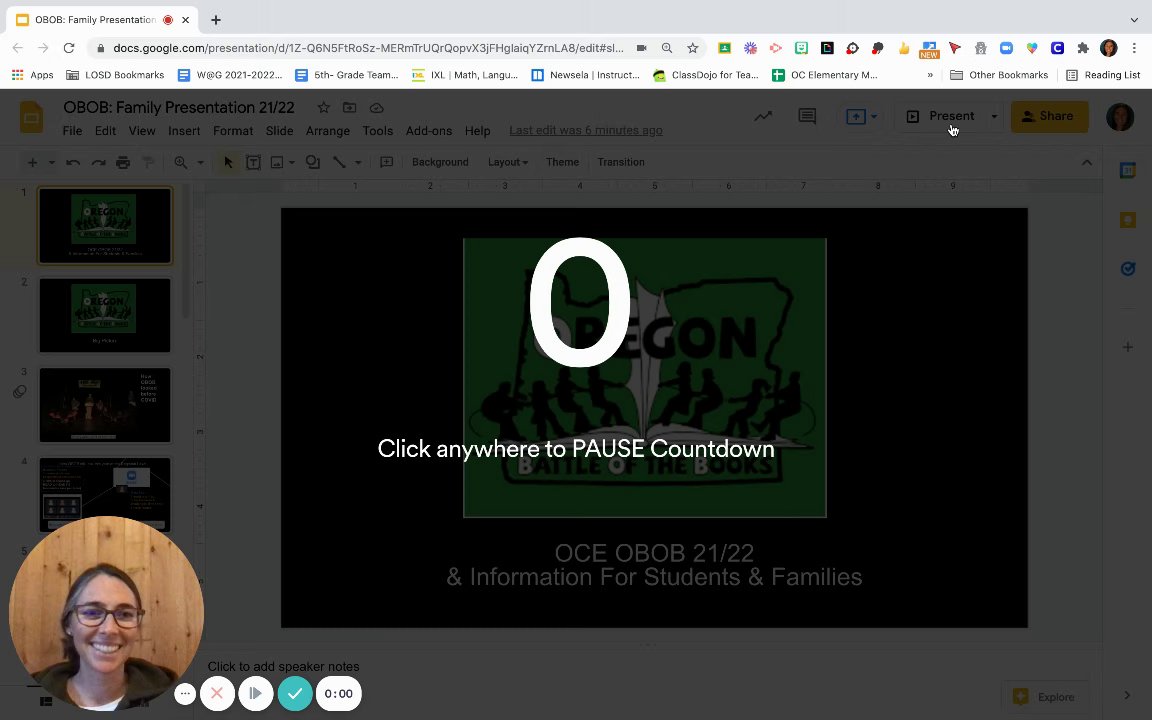This screenshot has width=1152, height=720.
Task: Star the OBOB presentation document
Action: (x=323, y=108)
